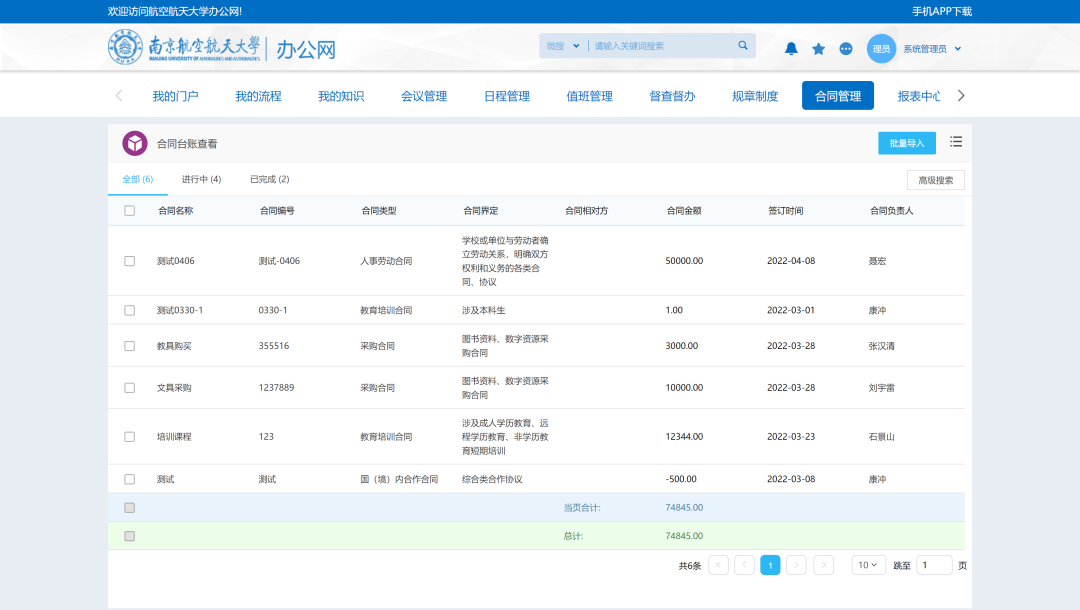The width and height of the screenshot is (1080, 610).
Task: Click contract number 1237889
Action: tap(276, 388)
